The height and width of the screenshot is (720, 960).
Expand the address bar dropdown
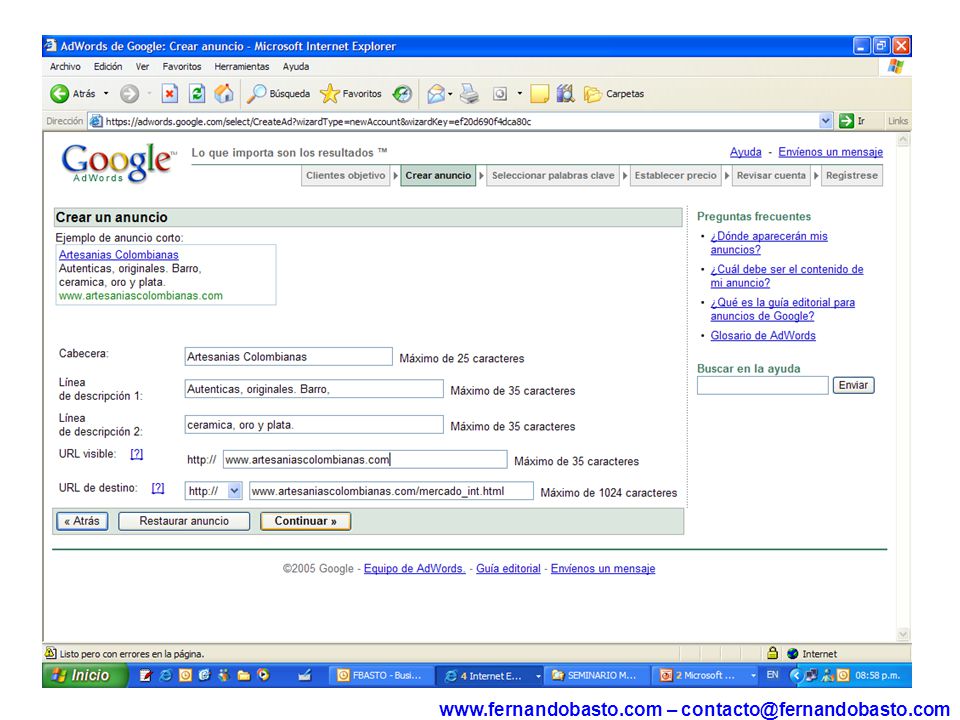tap(825, 121)
